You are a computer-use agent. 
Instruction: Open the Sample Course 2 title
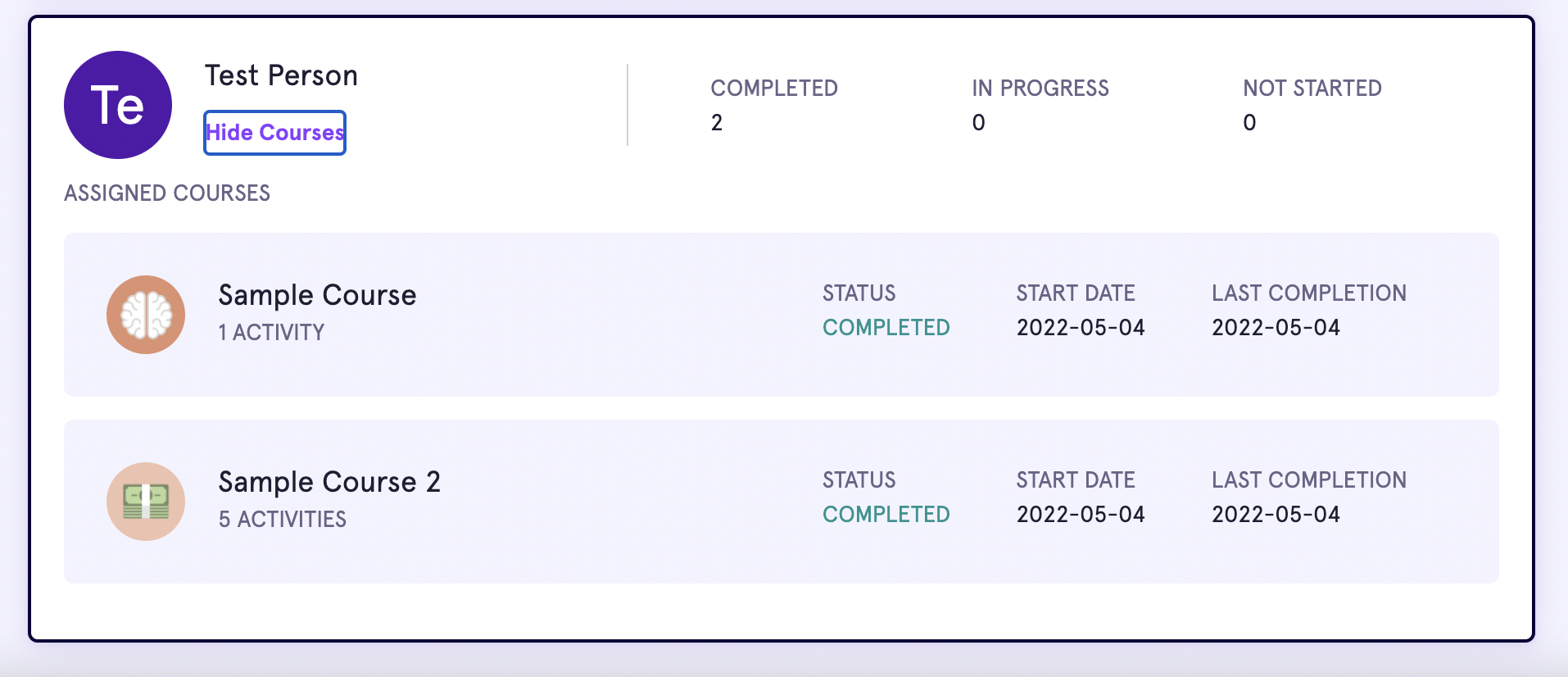pos(329,482)
